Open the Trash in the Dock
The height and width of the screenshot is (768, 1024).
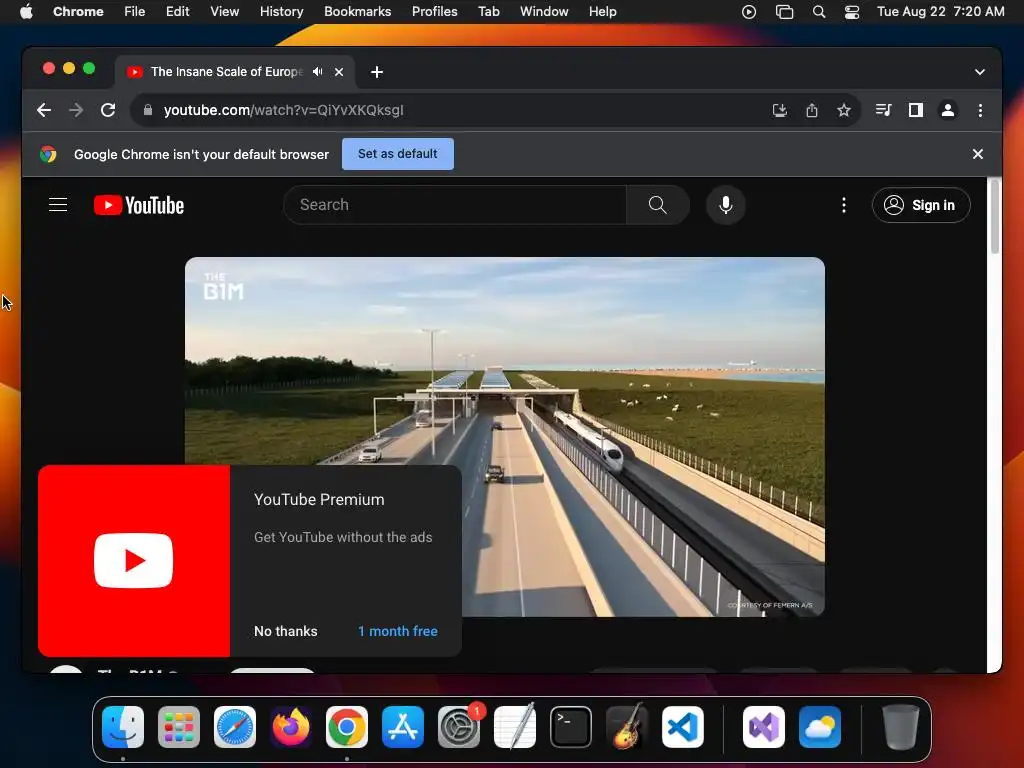click(x=901, y=727)
